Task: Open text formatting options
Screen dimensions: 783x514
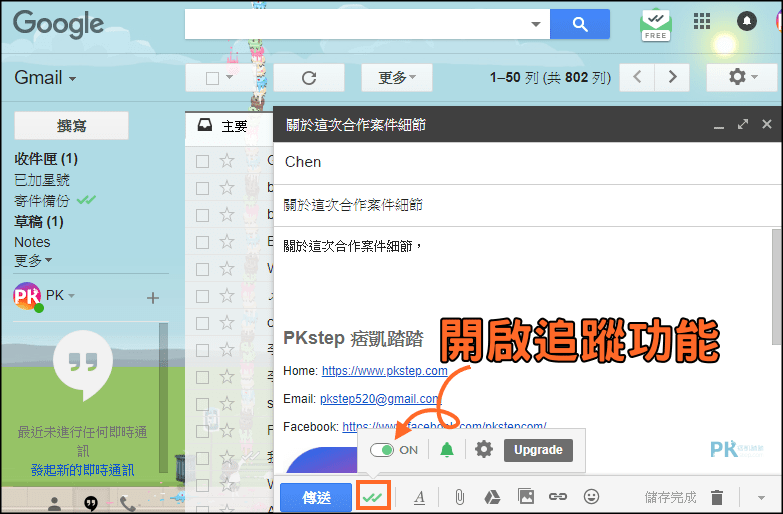Action: coord(419,497)
